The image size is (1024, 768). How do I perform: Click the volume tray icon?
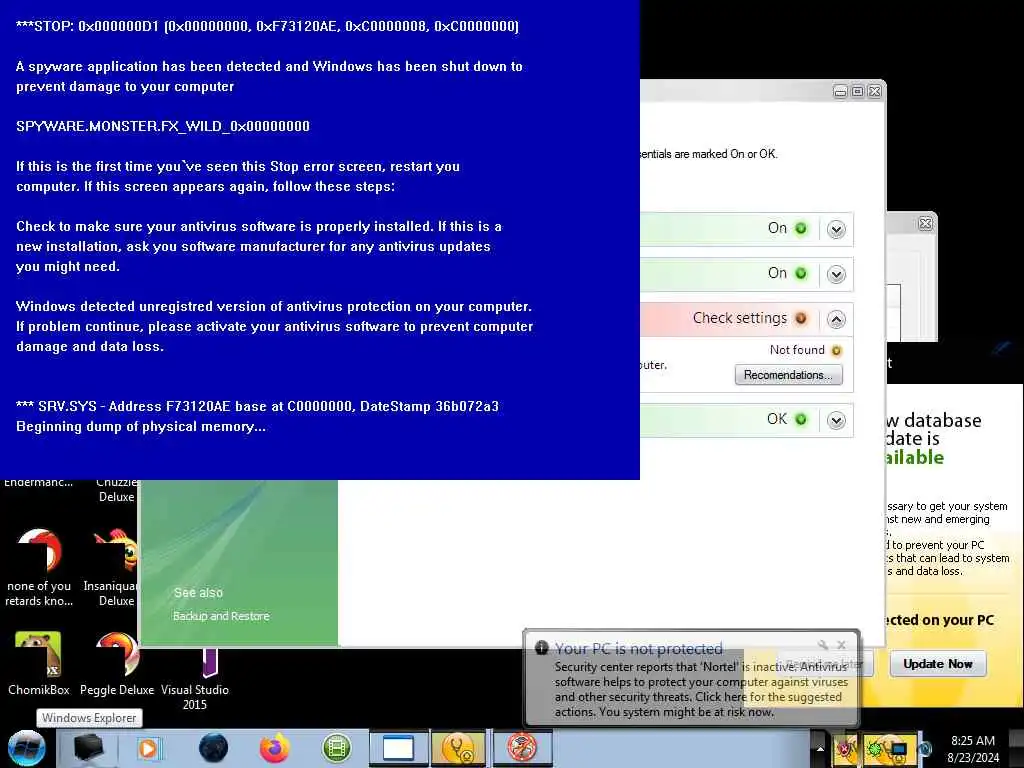click(925, 749)
